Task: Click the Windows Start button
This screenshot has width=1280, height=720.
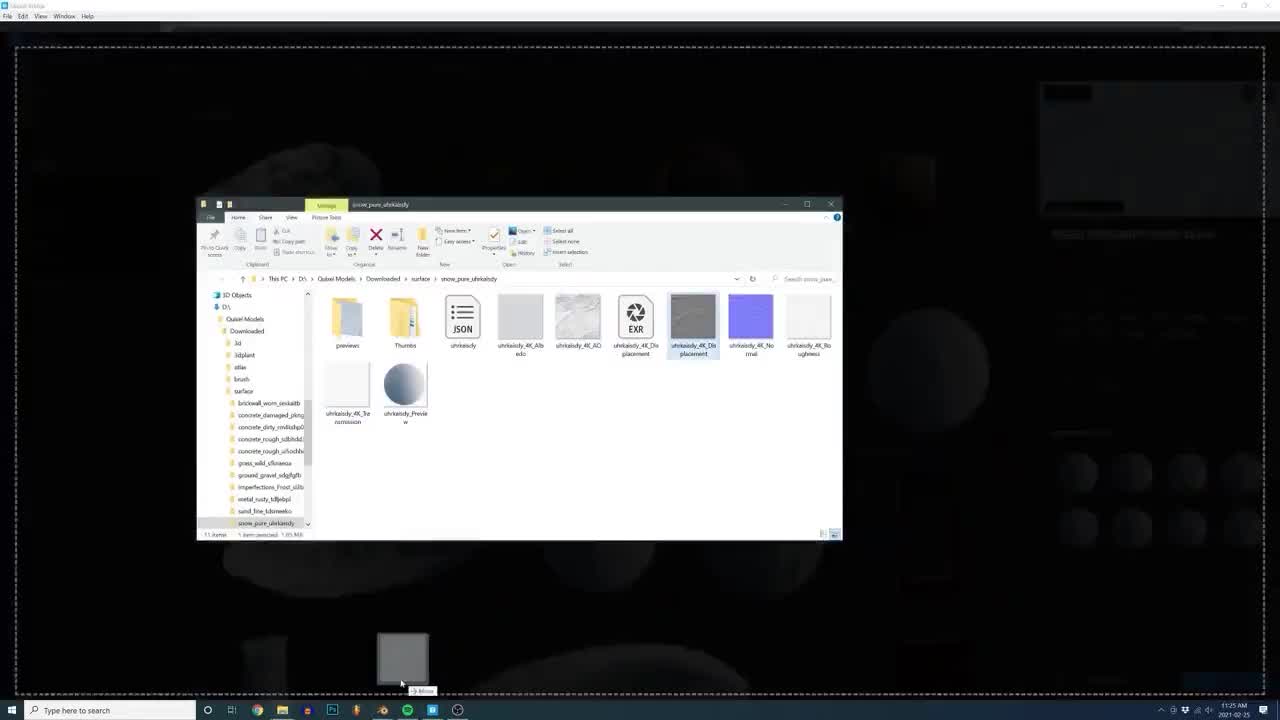Action: point(13,710)
